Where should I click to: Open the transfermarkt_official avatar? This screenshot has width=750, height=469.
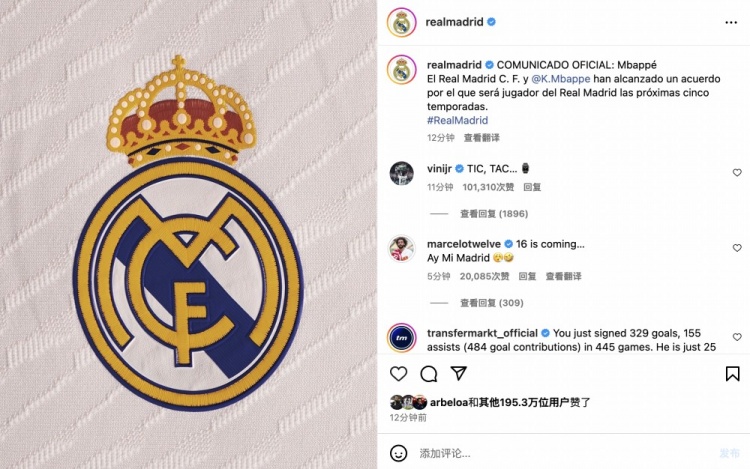tap(401, 338)
